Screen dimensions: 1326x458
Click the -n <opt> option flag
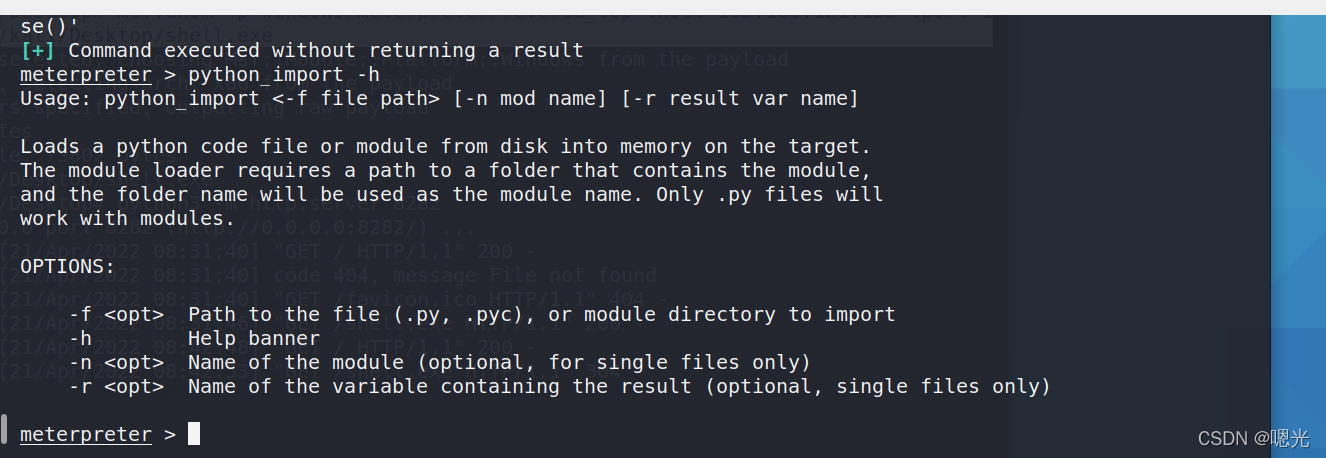[116, 363]
